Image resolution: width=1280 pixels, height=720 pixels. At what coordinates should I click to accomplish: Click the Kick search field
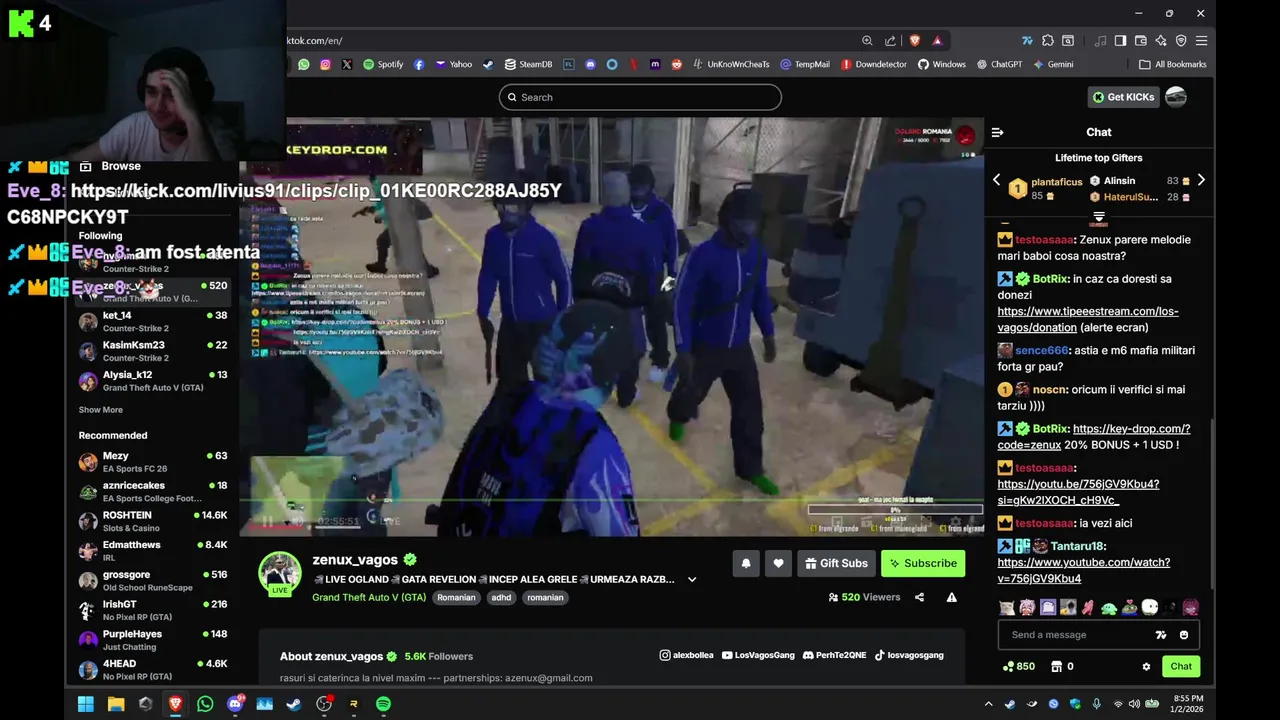point(640,97)
